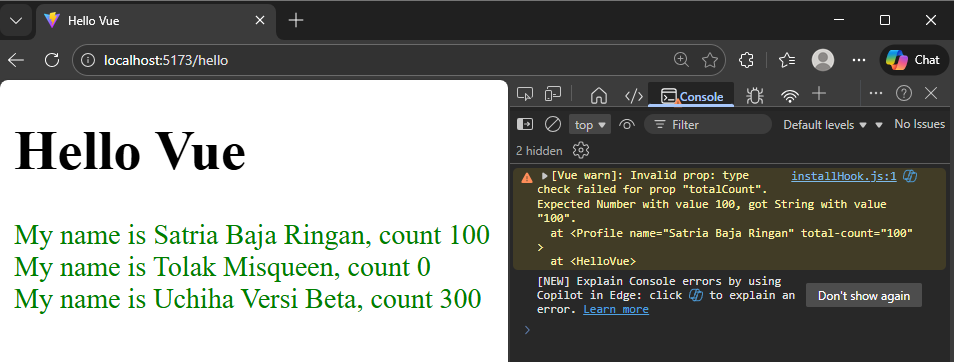Image resolution: width=954 pixels, height=362 pixels.
Task: Clear the console
Action: (552, 124)
